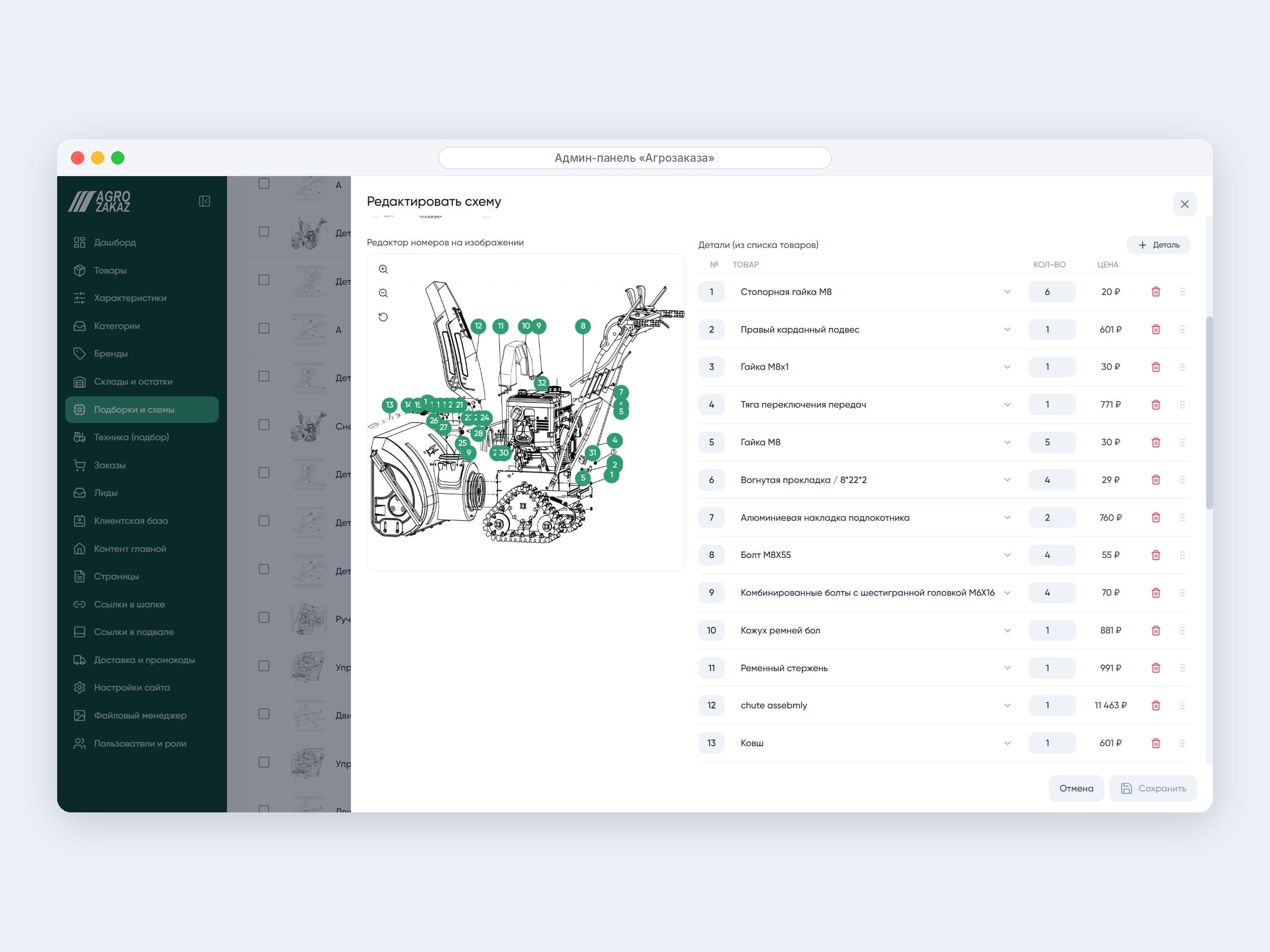Expand the Ременный стержень dropdown

1007,668
